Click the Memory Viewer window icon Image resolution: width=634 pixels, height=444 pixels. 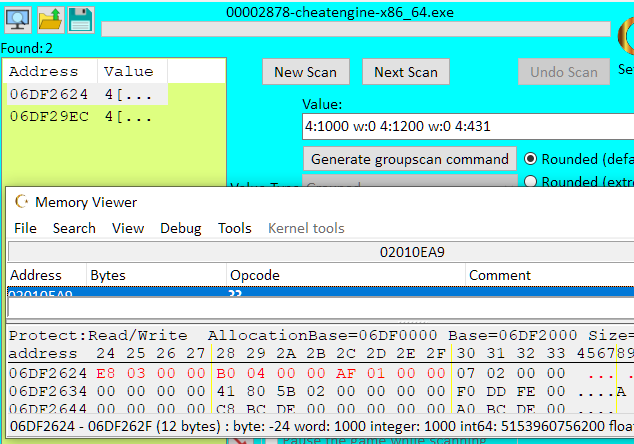click(x=22, y=202)
